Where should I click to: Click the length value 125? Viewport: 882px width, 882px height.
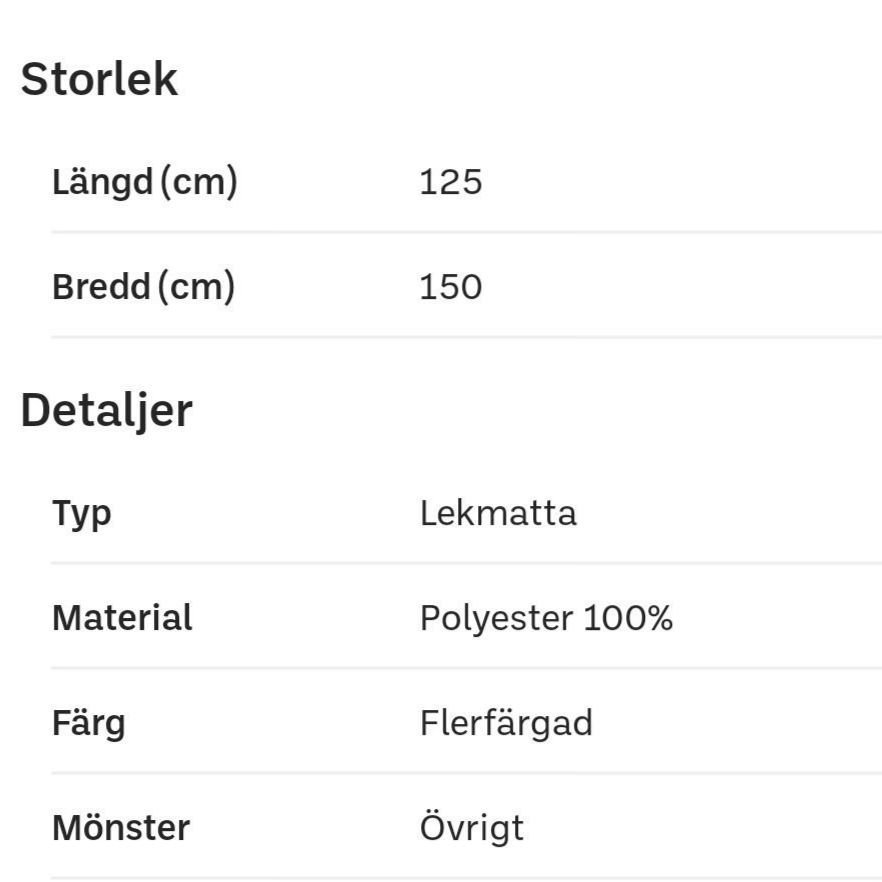coord(451,182)
